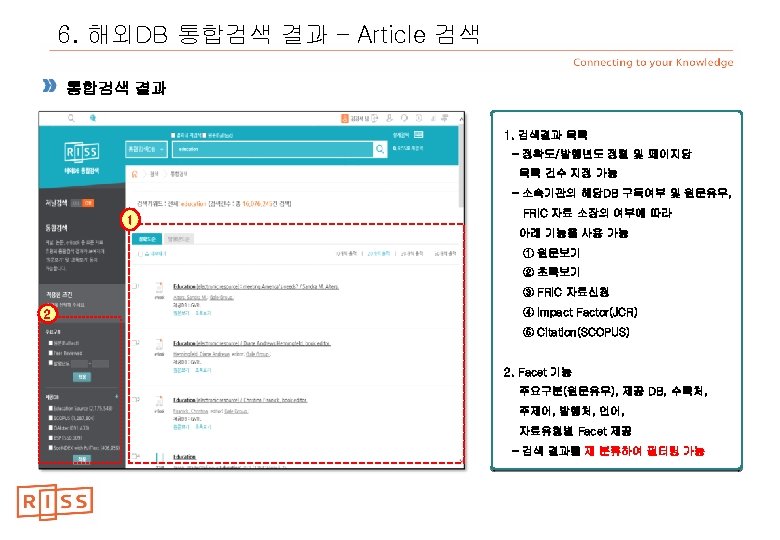780x540 pixels.
Task: Open the Education title by Diane Andrews Henningfeld
Action: pyautogui.click(x=251, y=343)
